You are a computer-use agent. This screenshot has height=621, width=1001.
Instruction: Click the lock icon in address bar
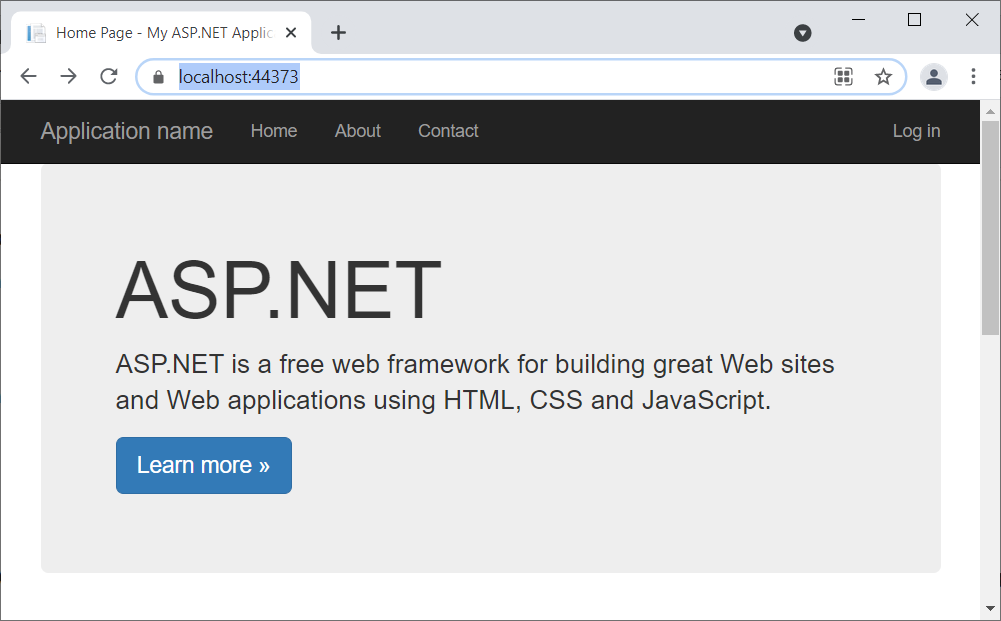coord(158,77)
